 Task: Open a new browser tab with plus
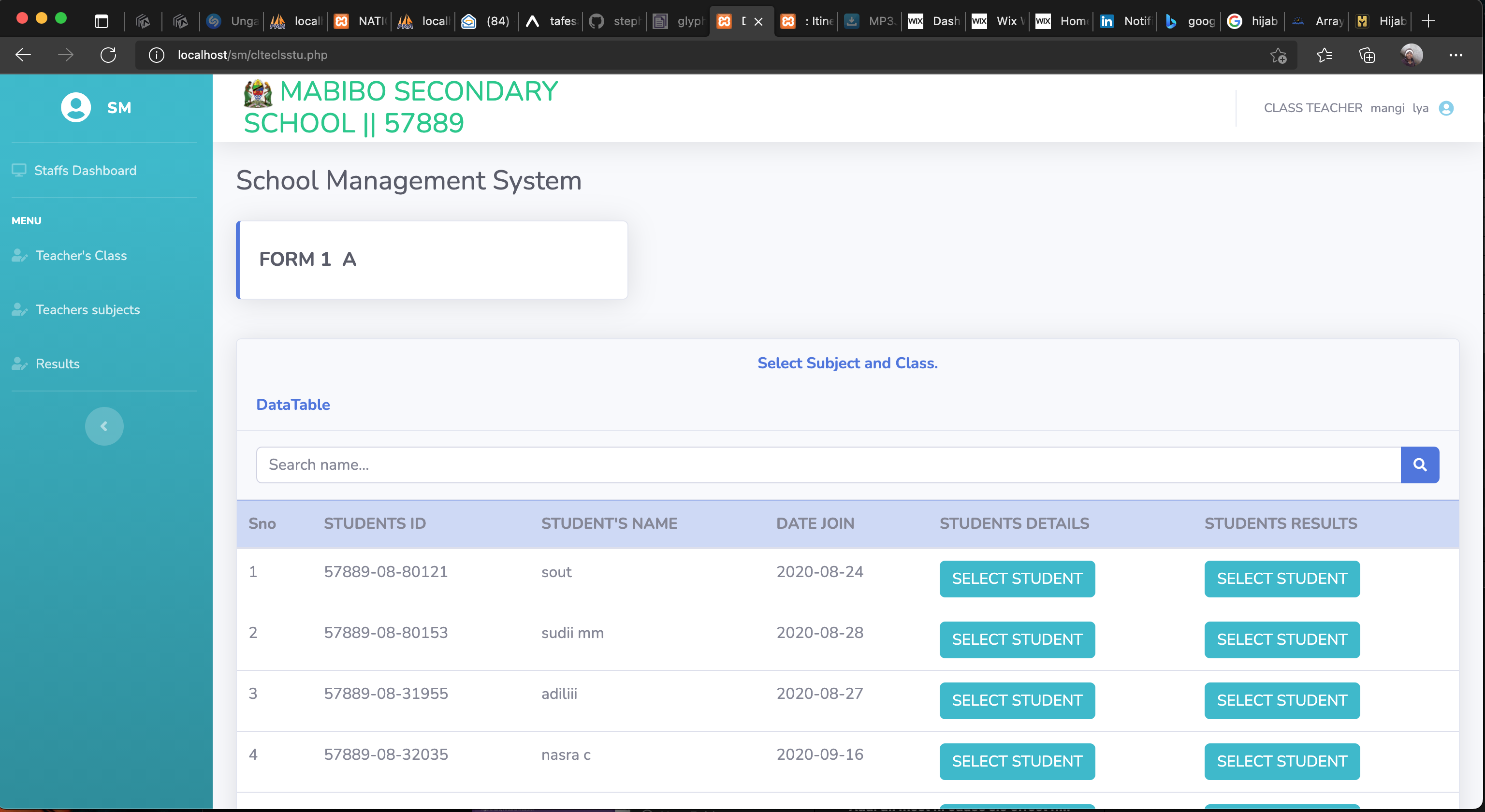coord(1428,21)
